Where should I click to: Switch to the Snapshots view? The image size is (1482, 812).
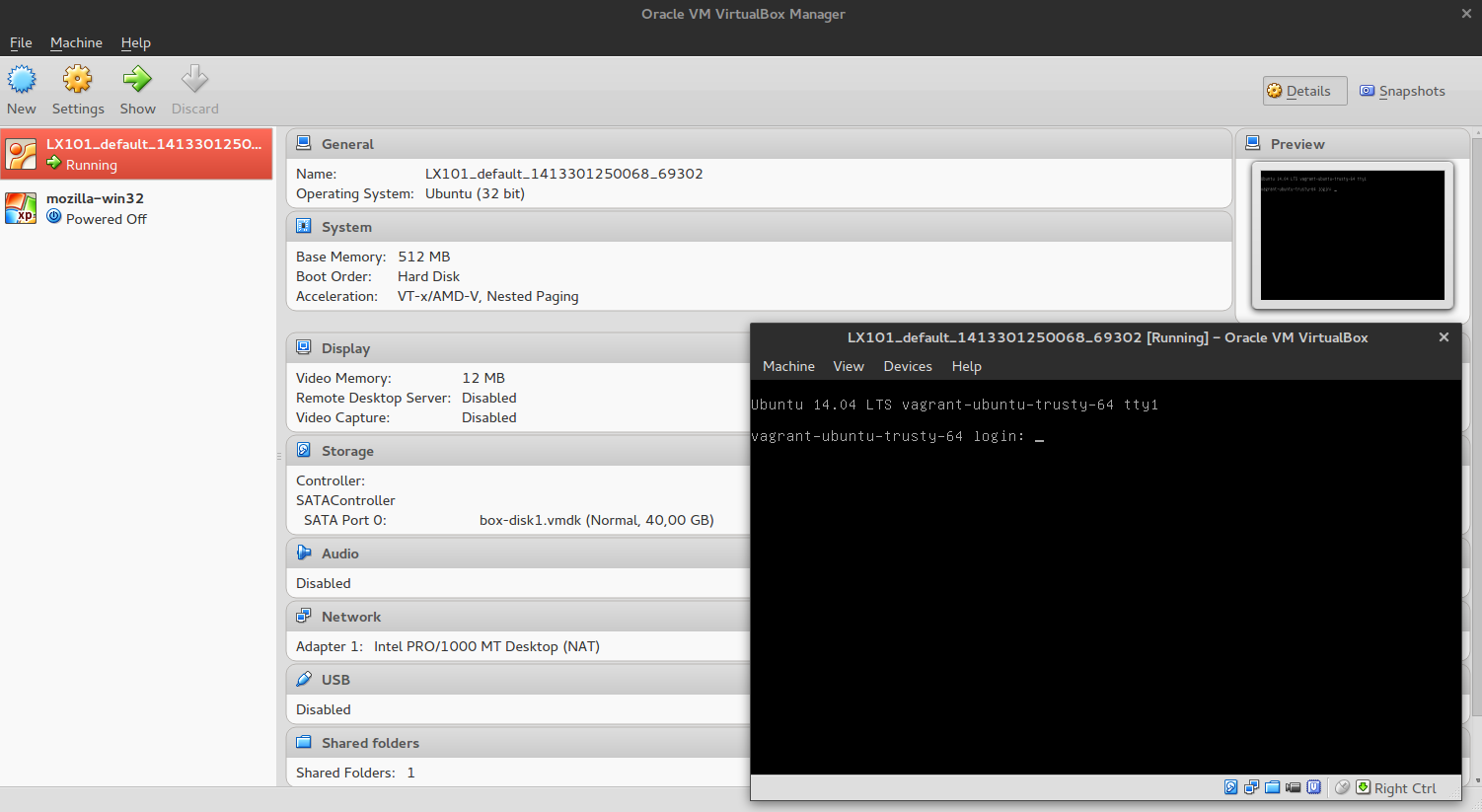tap(1402, 91)
